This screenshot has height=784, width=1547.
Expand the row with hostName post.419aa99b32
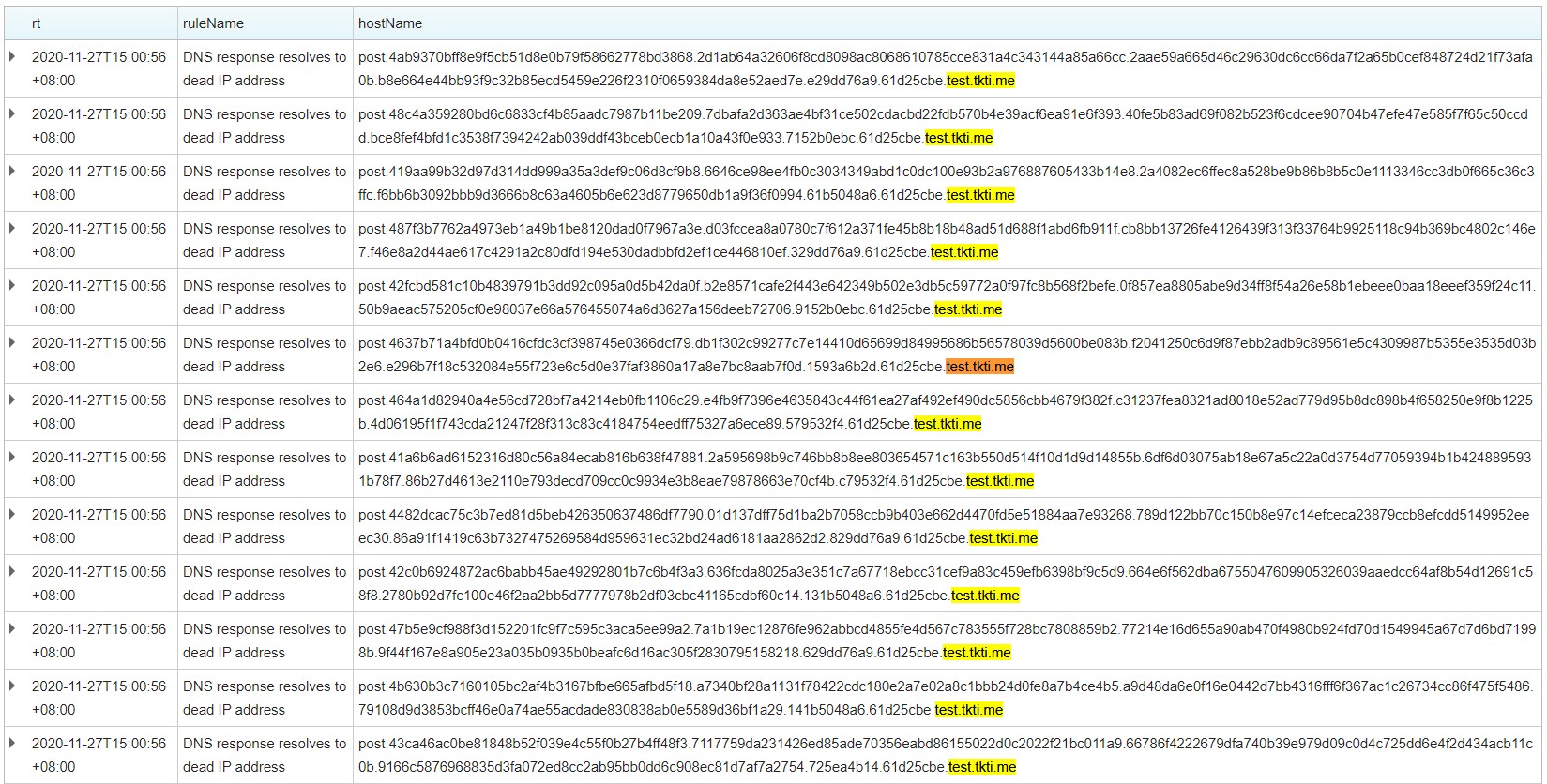pyautogui.click(x=12, y=172)
